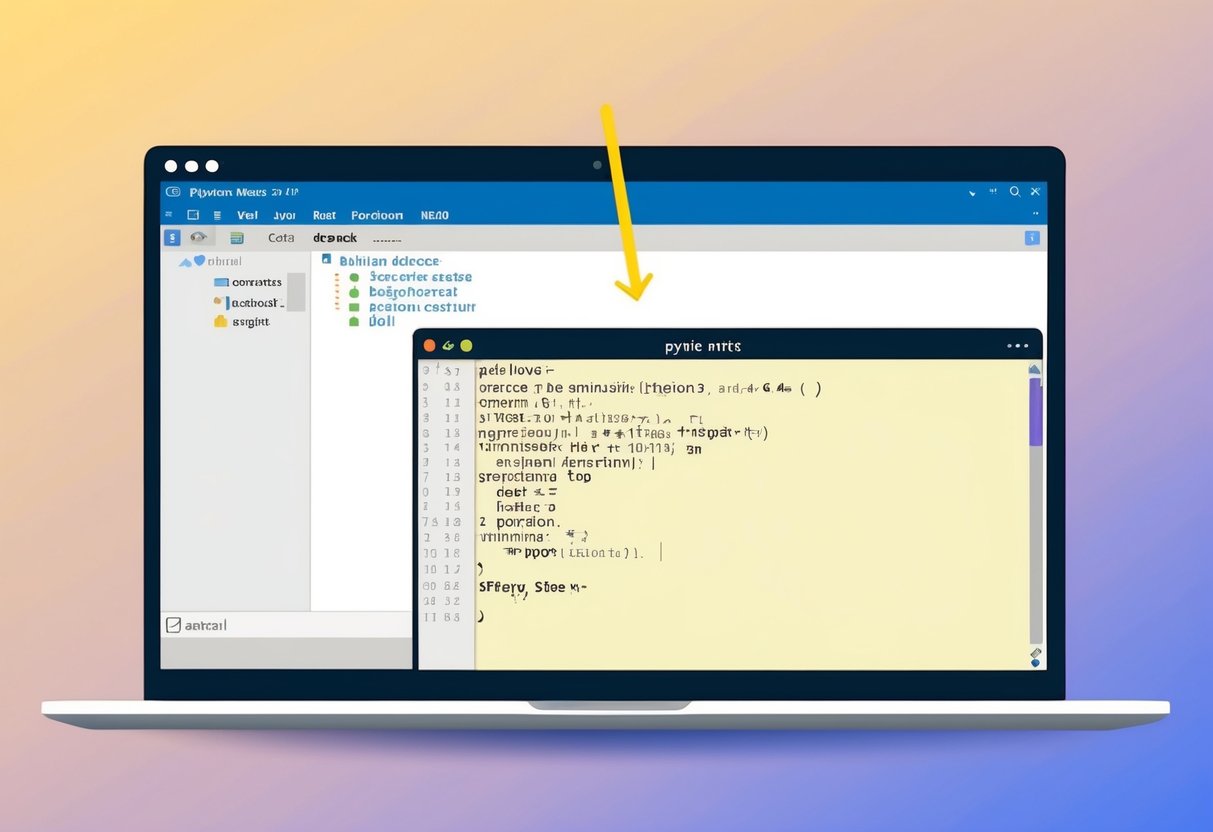Click the file icon next to Bohilan ddecce
Viewport: 1213px width, 832px height.
click(x=326, y=258)
